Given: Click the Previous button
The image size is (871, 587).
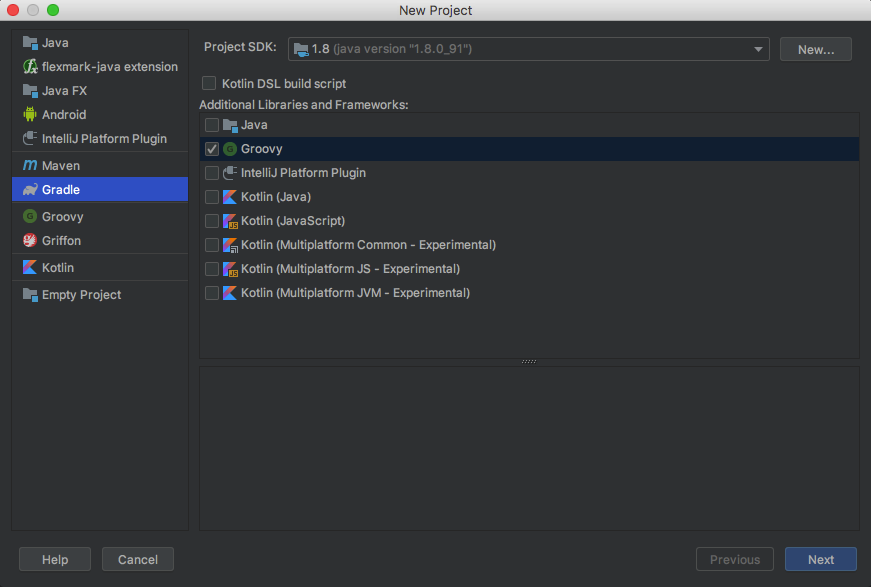Looking at the screenshot, I should (734, 559).
